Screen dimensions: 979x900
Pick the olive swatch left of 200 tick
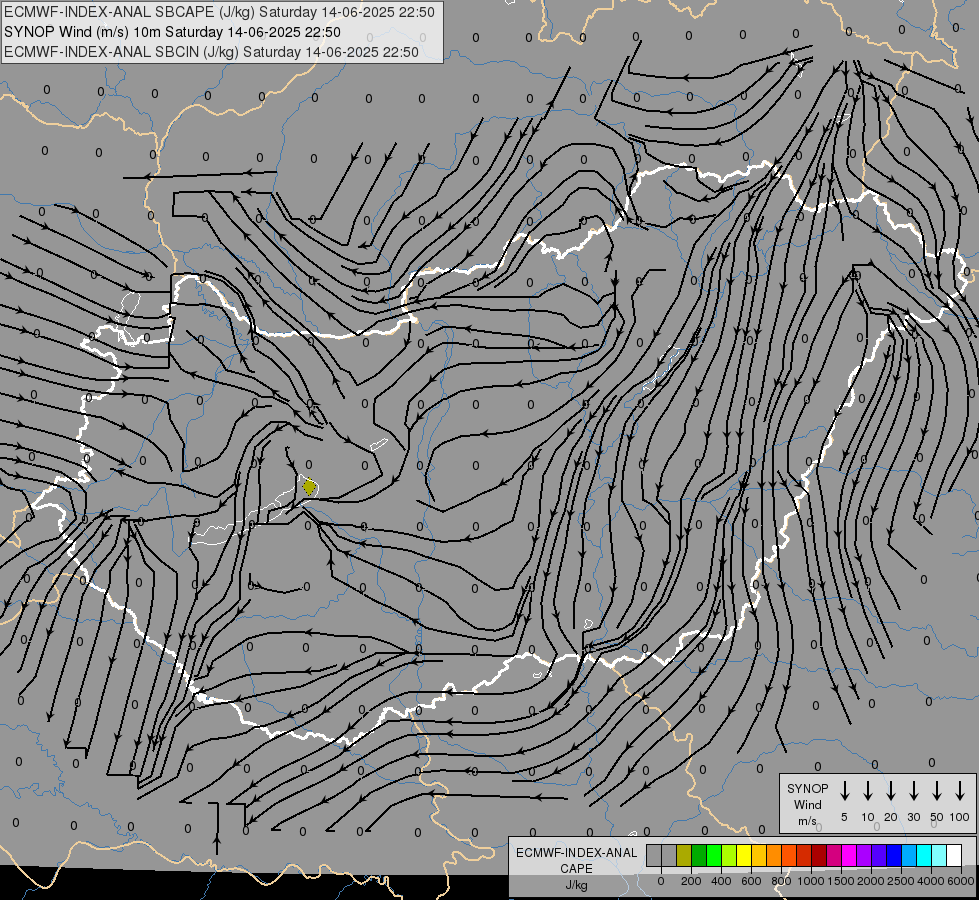tap(684, 855)
